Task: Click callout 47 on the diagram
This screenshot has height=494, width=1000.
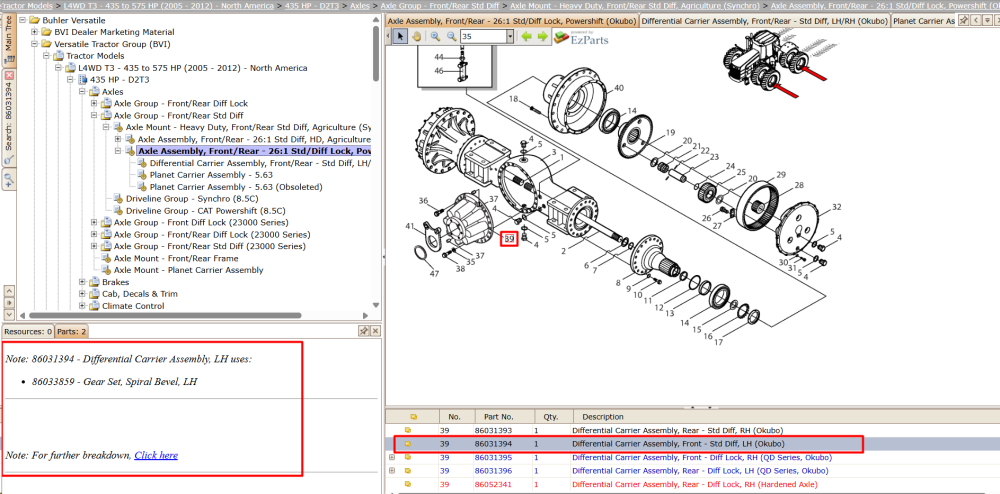Action: (x=434, y=273)
